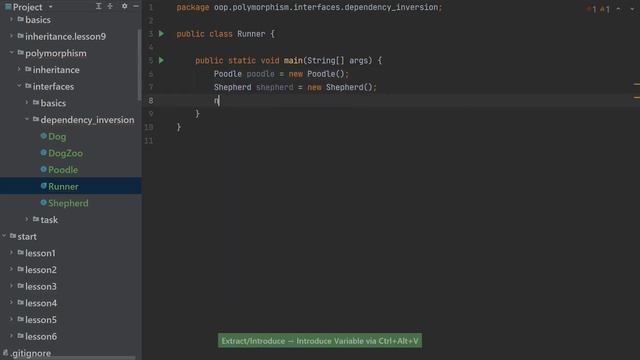Run the Runner class via gutter arrow
This screenshot has width=640, height=360.
pyautogui.click(x=162, y=33)
